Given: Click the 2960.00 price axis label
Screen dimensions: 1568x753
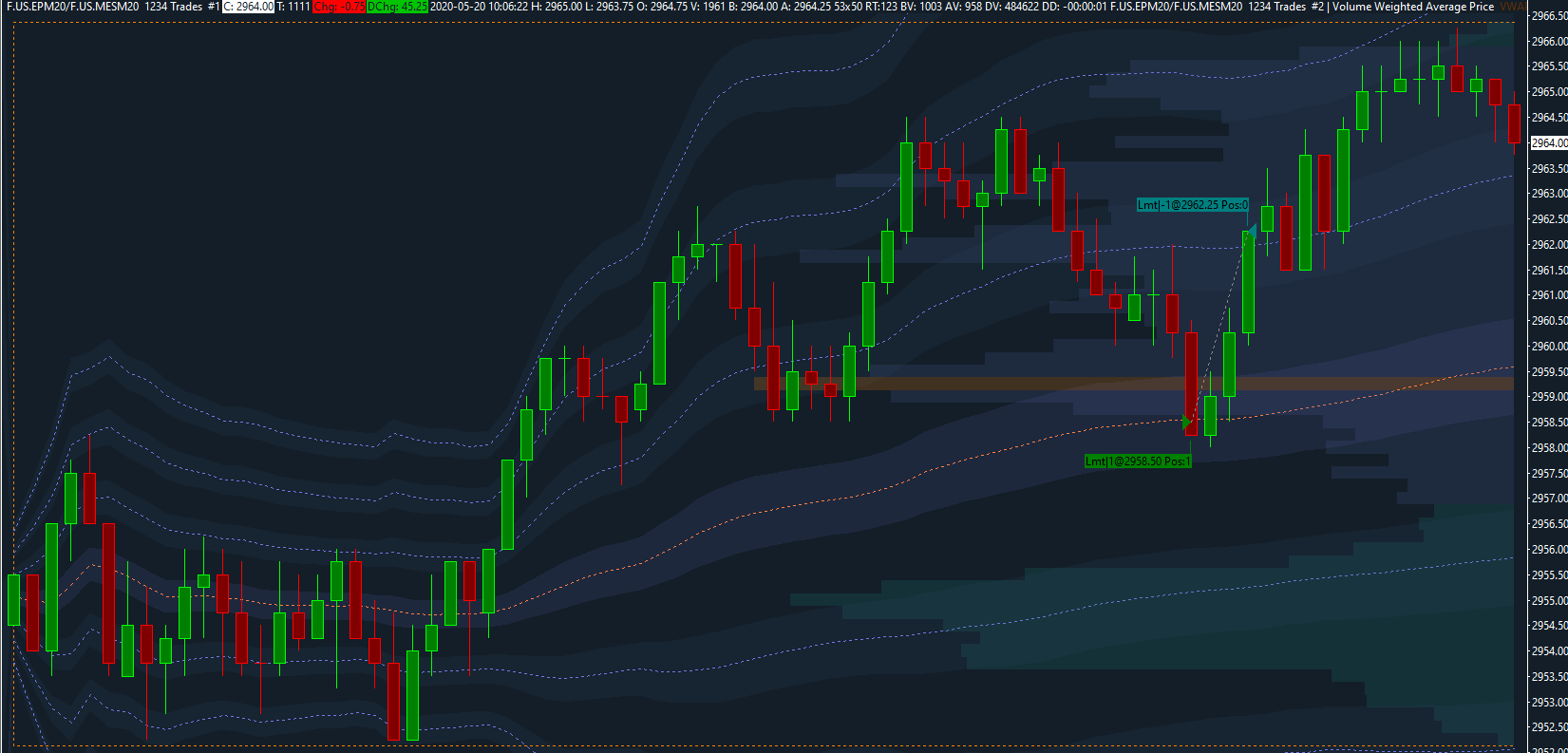Looking at the screenshot, I should 1549,347.
